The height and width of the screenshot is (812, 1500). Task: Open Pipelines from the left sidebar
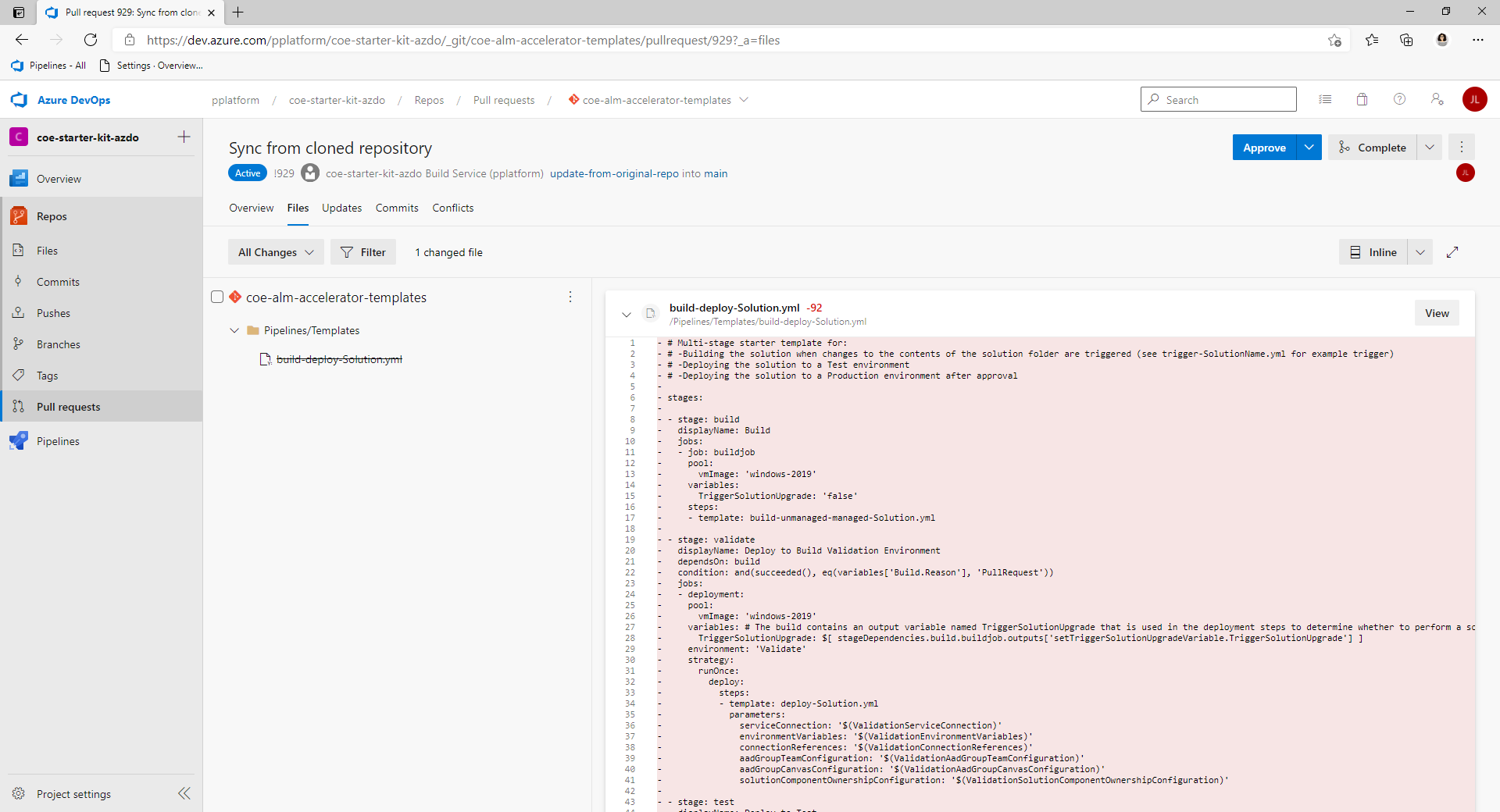point(19,440)
